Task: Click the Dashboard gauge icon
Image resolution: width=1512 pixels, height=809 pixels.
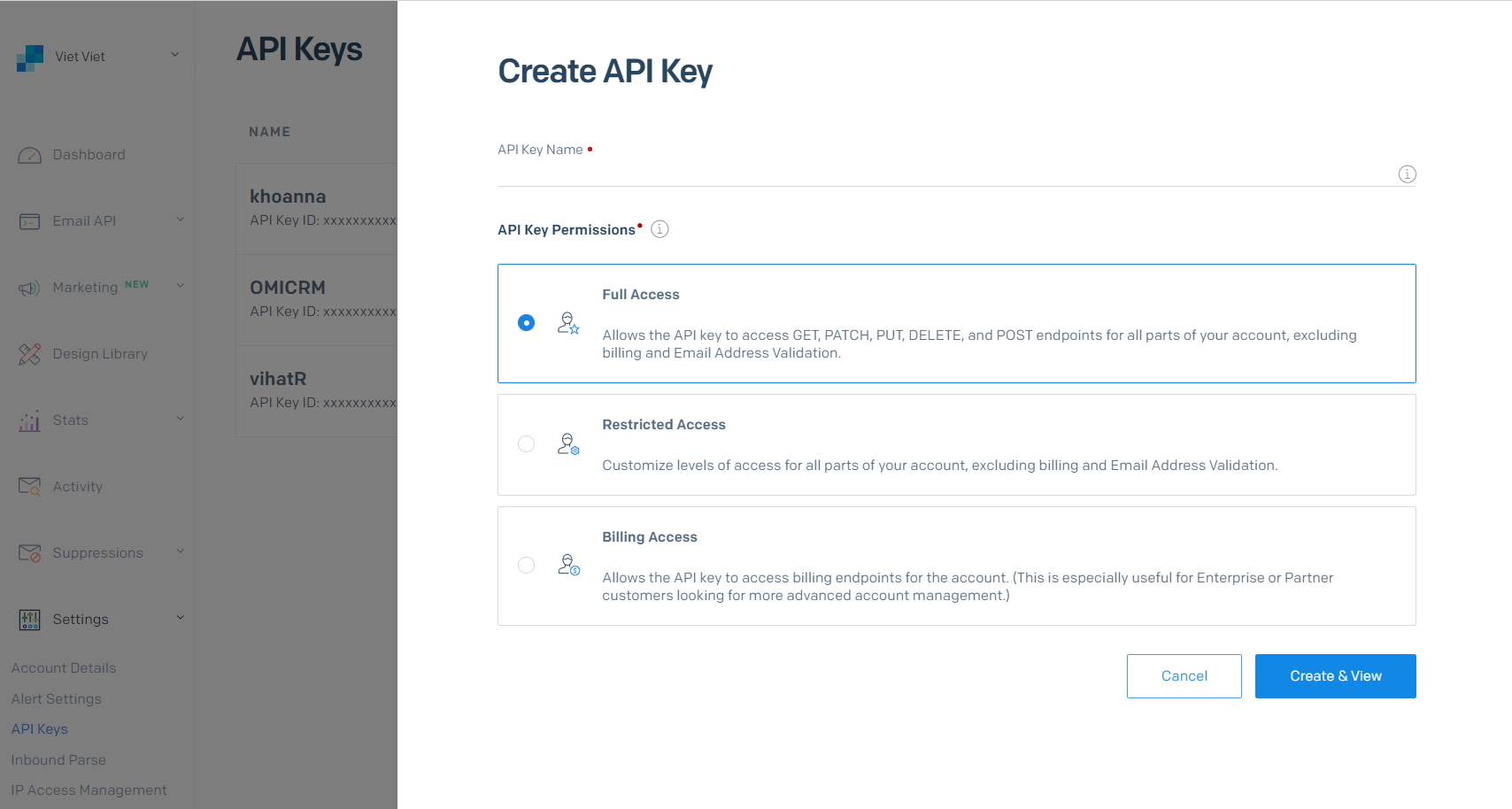Action: pos(29,156)
